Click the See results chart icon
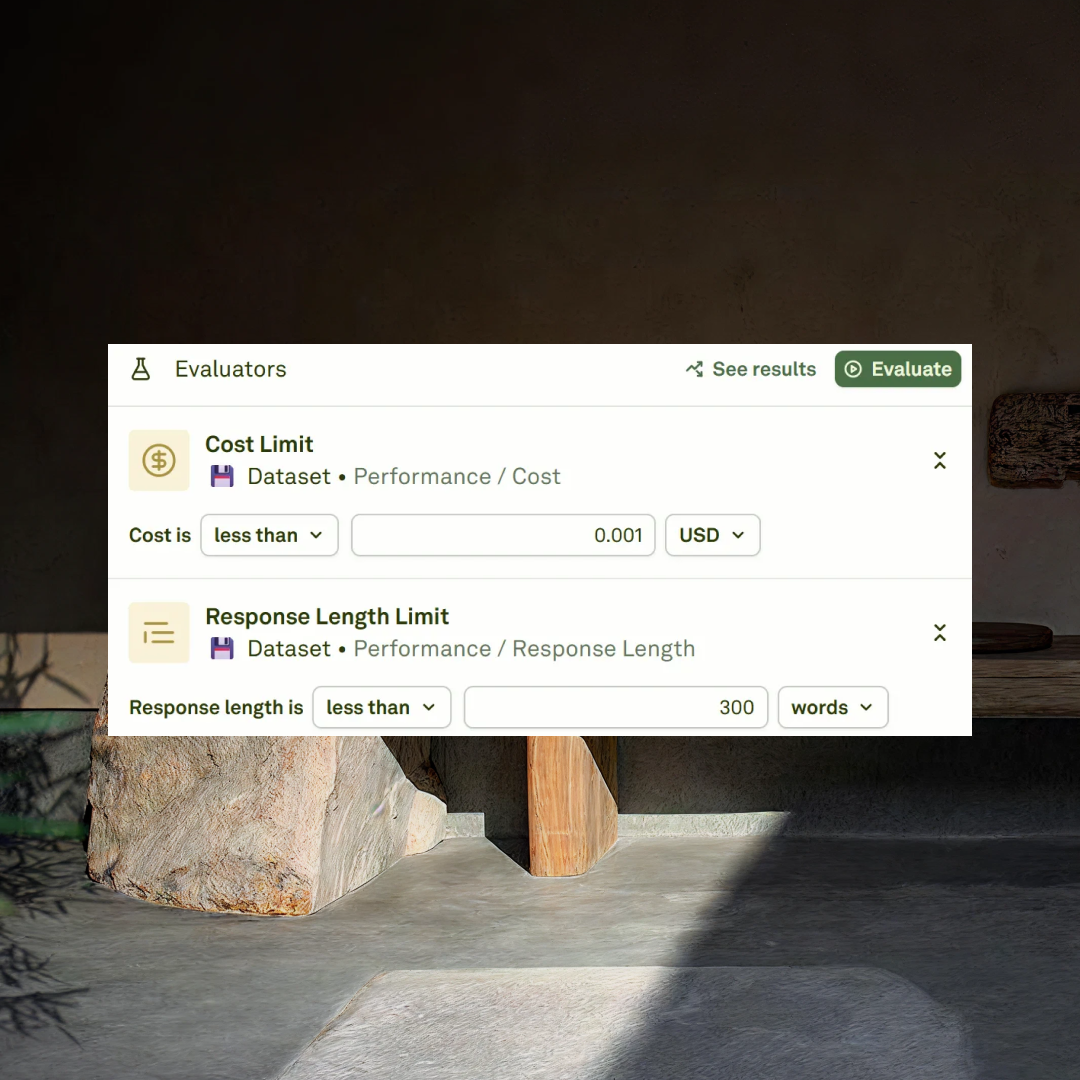The image size is (1080, 1080). tap(694, 369)
